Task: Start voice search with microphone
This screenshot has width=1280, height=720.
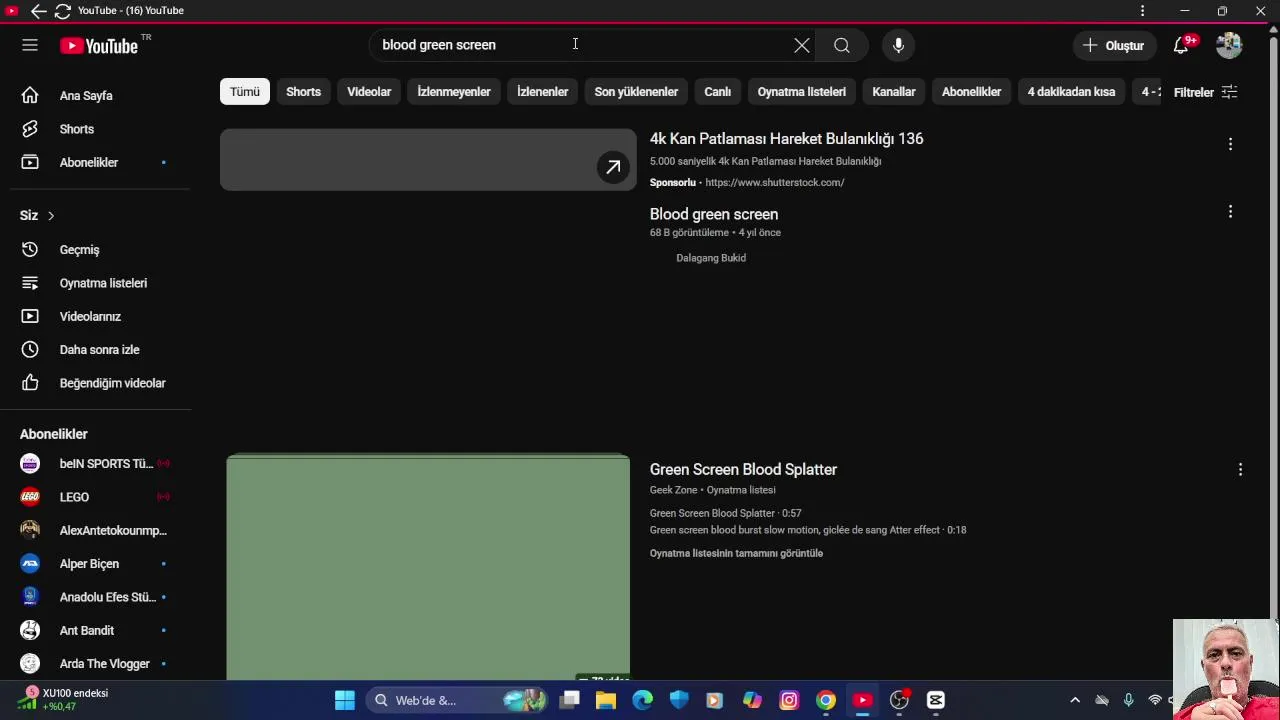Action: 898,45
